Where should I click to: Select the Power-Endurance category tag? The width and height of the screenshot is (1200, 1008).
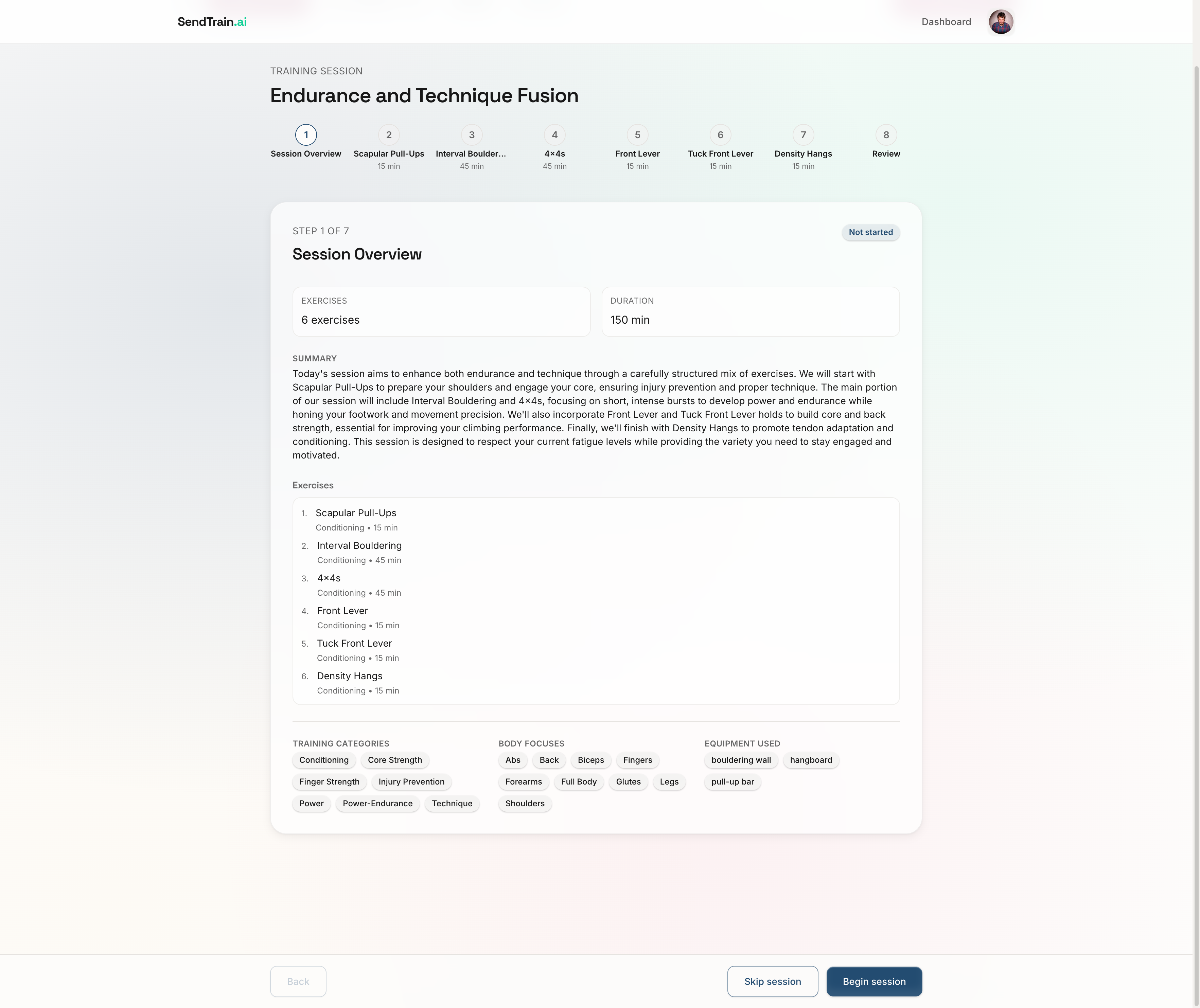(x=377, y=804)
